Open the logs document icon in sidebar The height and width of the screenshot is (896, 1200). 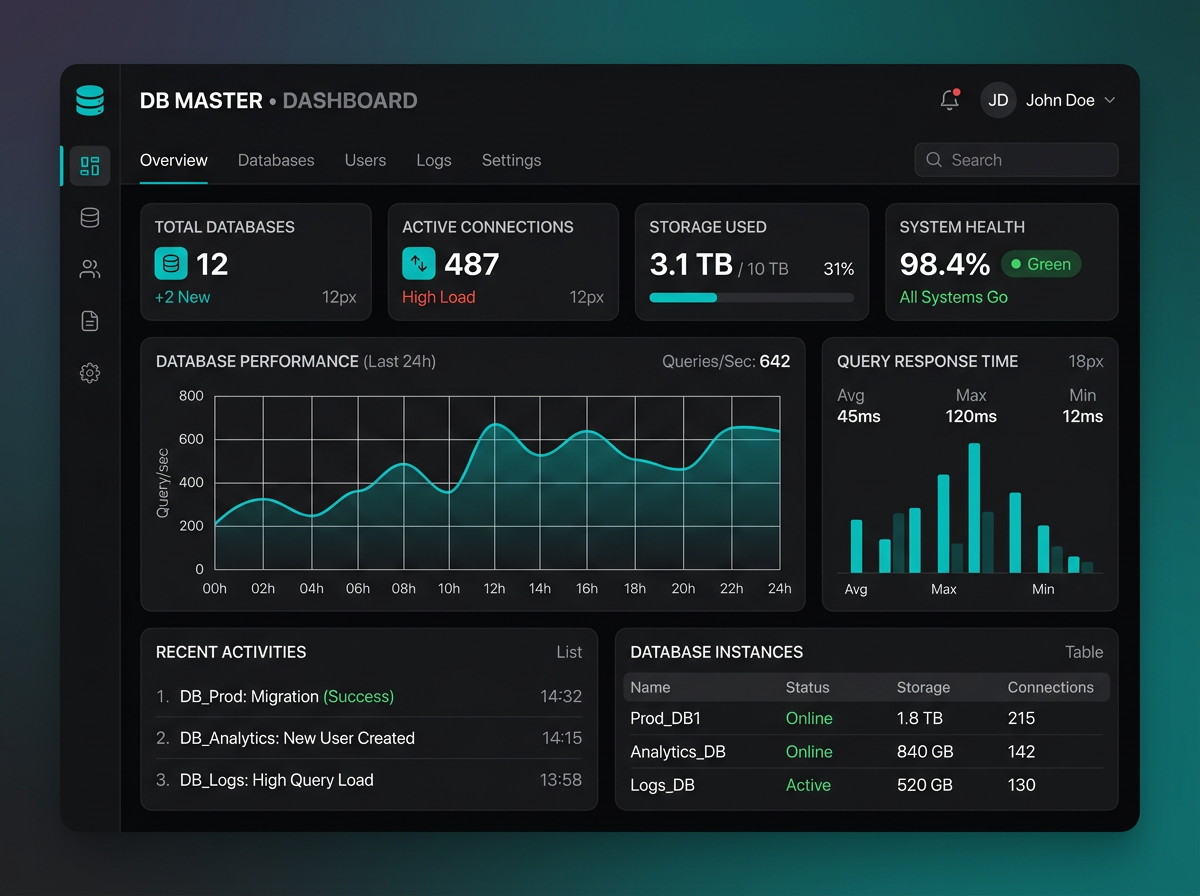90,321
